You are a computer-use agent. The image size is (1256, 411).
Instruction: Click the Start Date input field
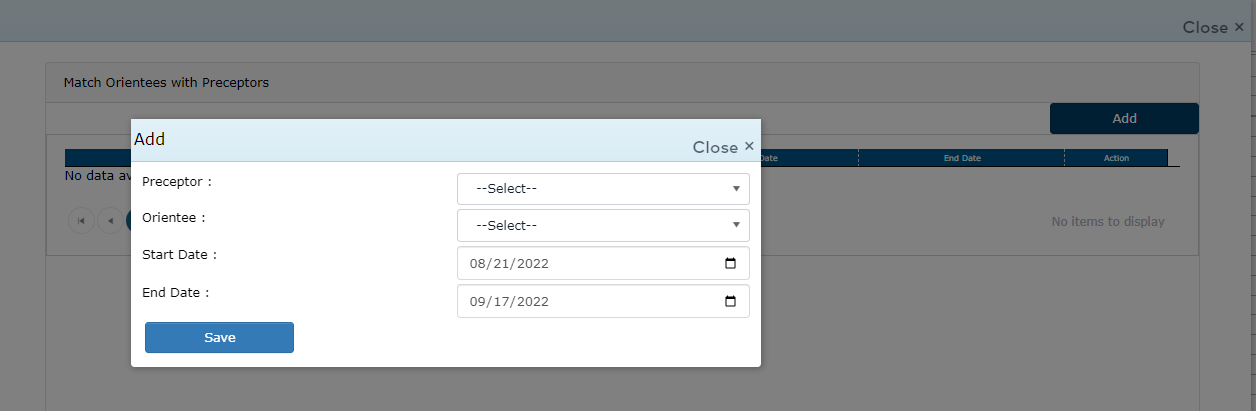[580, 264]
